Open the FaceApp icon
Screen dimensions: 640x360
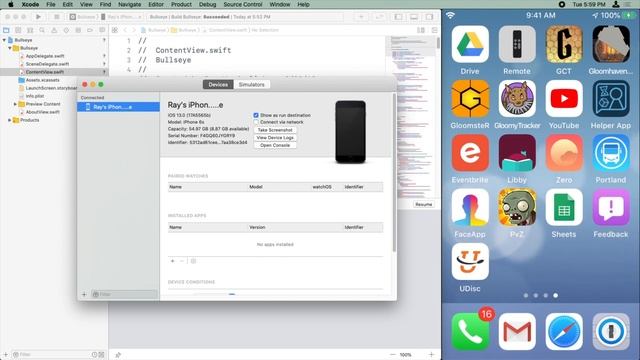tap(470, 207)
